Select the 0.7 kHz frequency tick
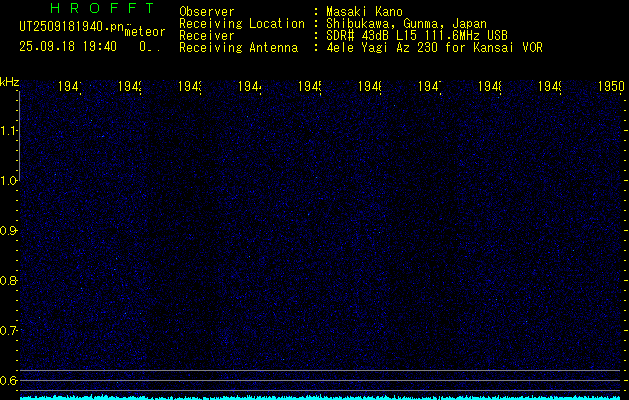 click(9, 330)
